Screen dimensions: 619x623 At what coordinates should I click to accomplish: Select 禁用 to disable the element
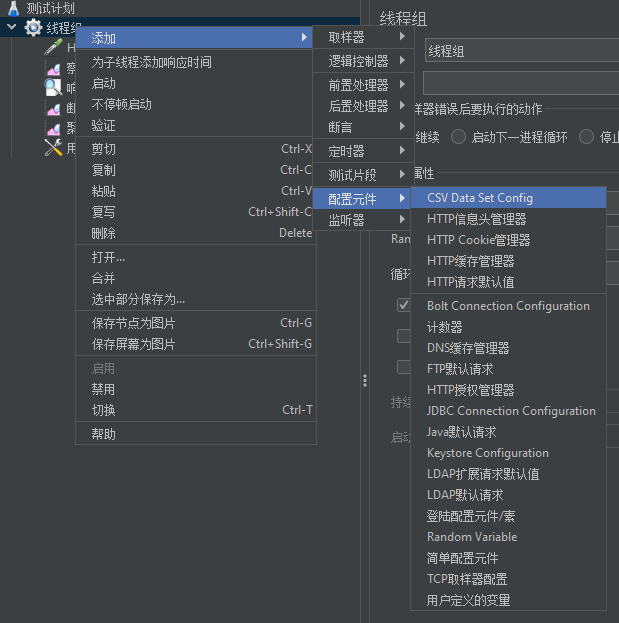tap(195, 389)
